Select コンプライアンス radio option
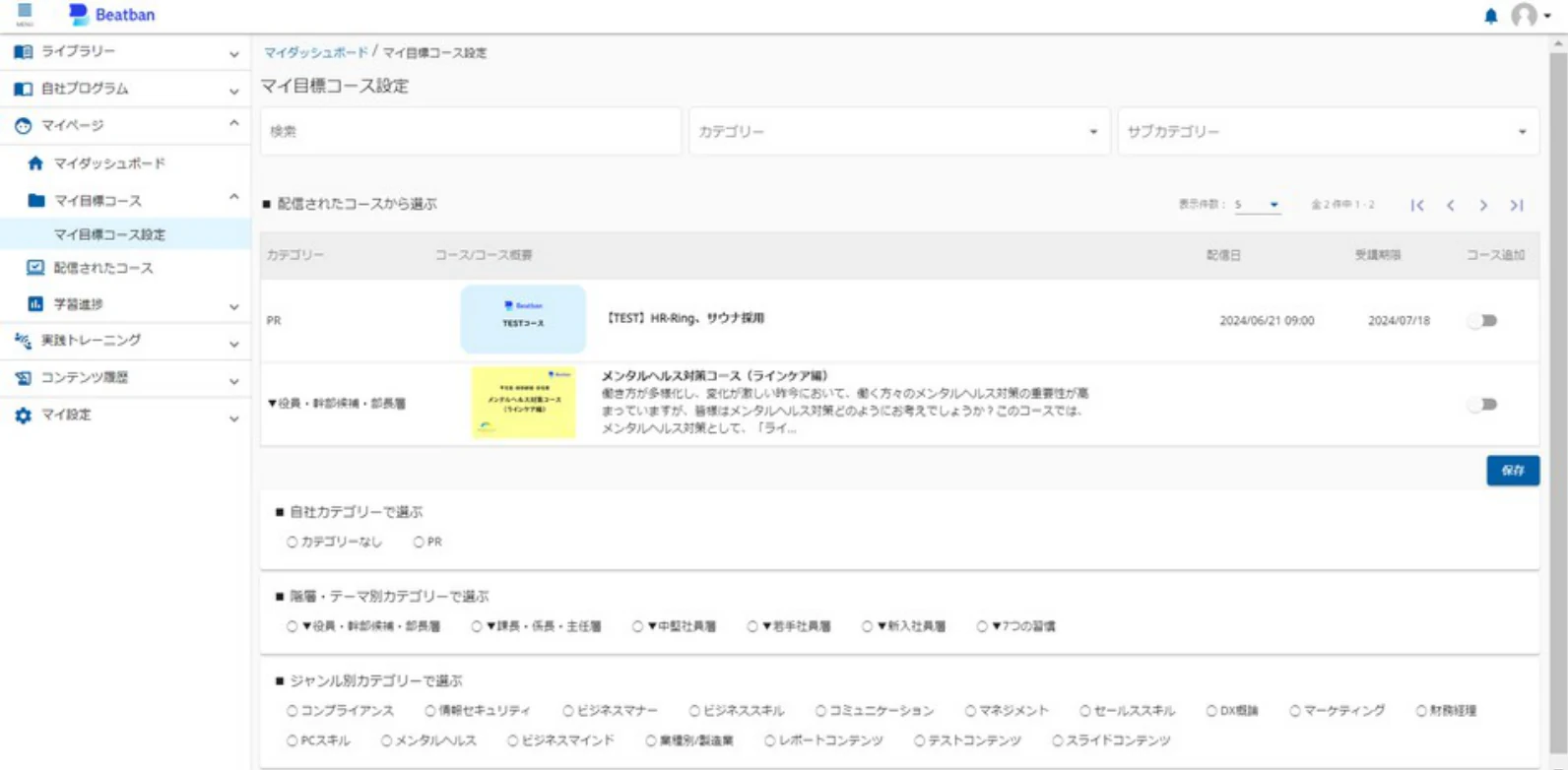The width and height of the screenshot is (1568, 770). pyautogui.click(x=293, y=711)
